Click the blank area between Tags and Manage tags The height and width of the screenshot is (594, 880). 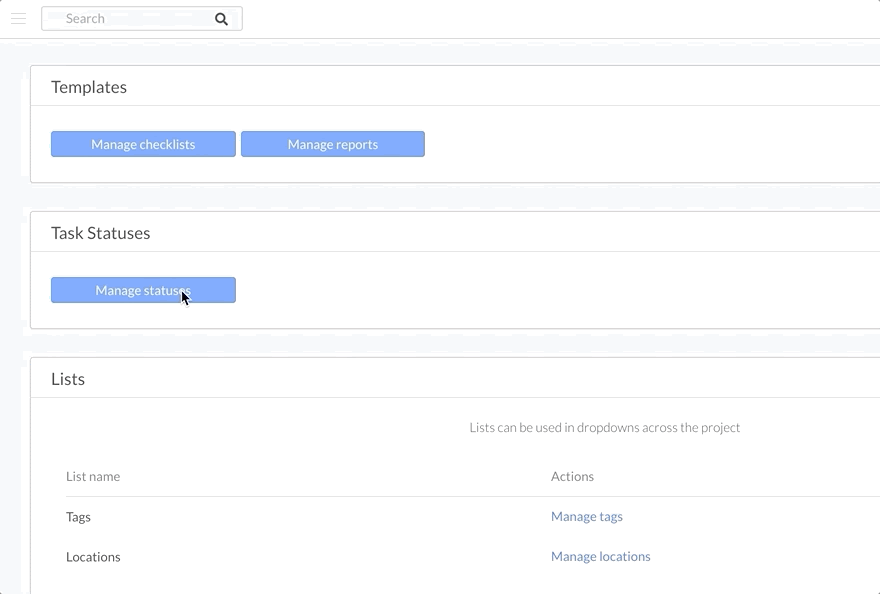320,517
